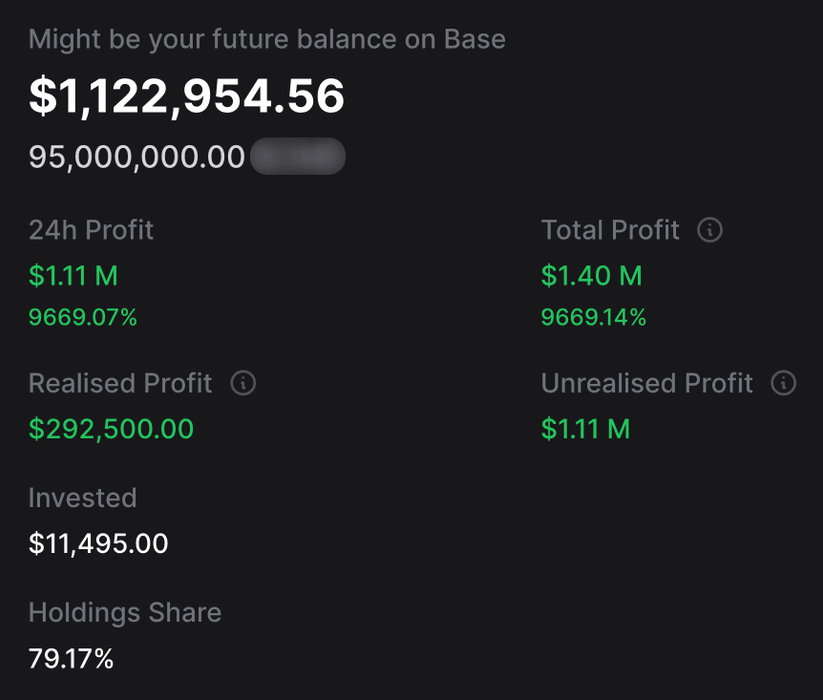Select the $1.40 M total profit value
823x700 pixels.
pos(591,275)
